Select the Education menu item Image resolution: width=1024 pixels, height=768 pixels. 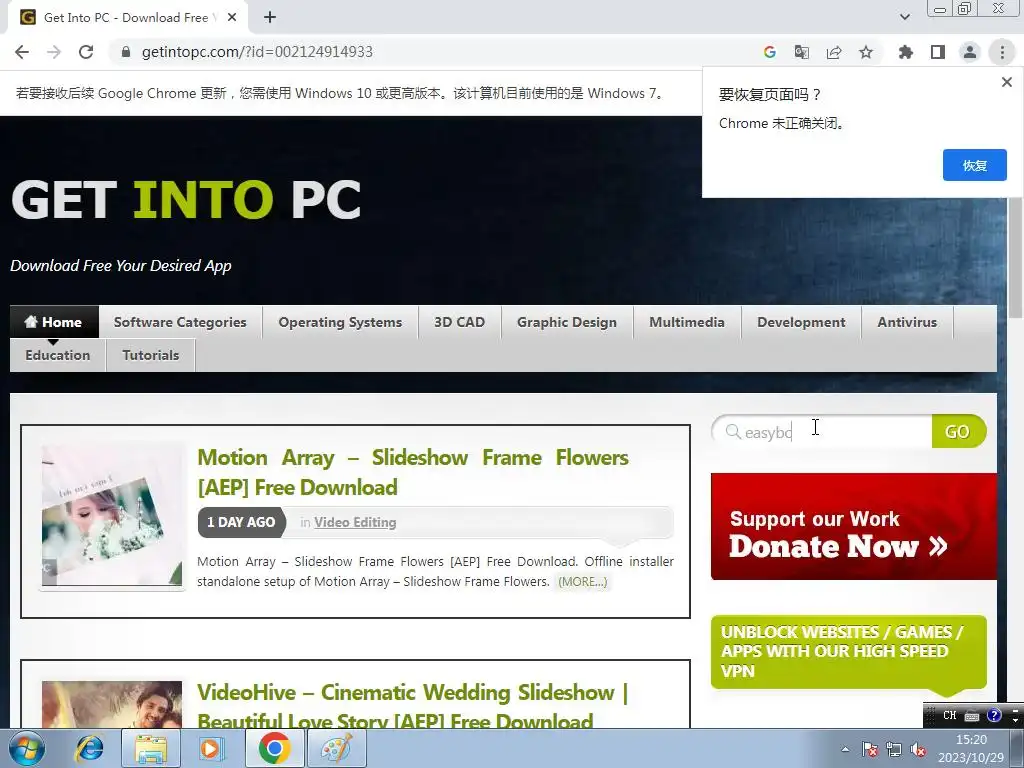coord(57,355)
